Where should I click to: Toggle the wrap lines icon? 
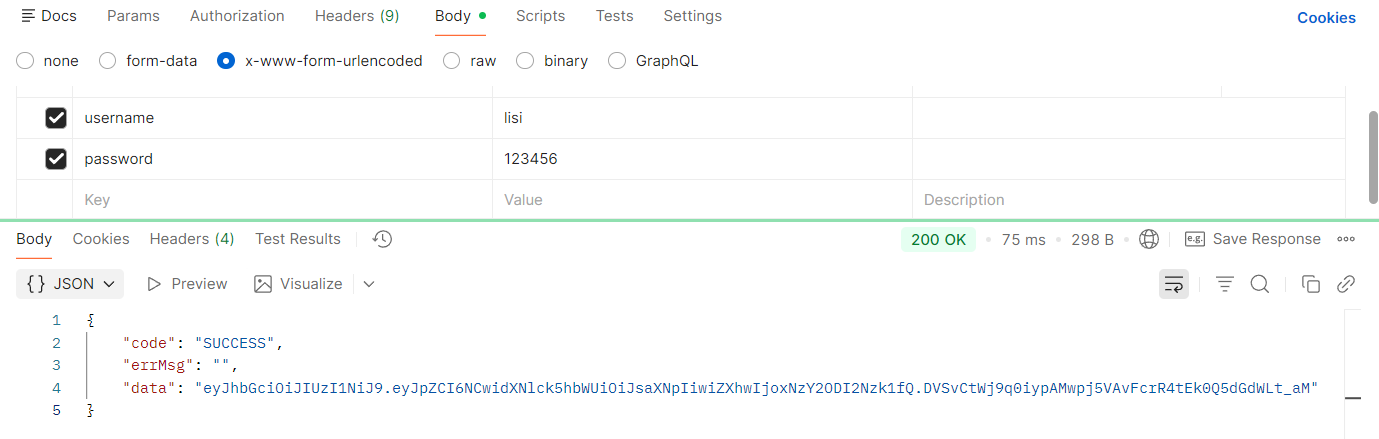point(1174,284)
